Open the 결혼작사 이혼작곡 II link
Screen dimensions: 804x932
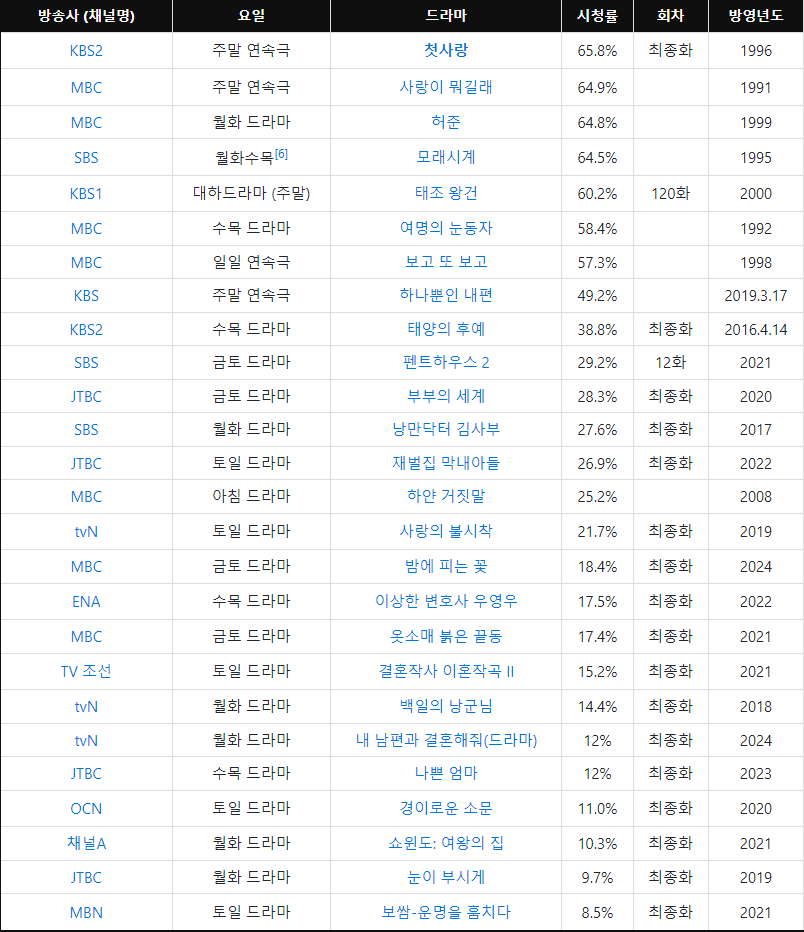(x=446, y=672)
